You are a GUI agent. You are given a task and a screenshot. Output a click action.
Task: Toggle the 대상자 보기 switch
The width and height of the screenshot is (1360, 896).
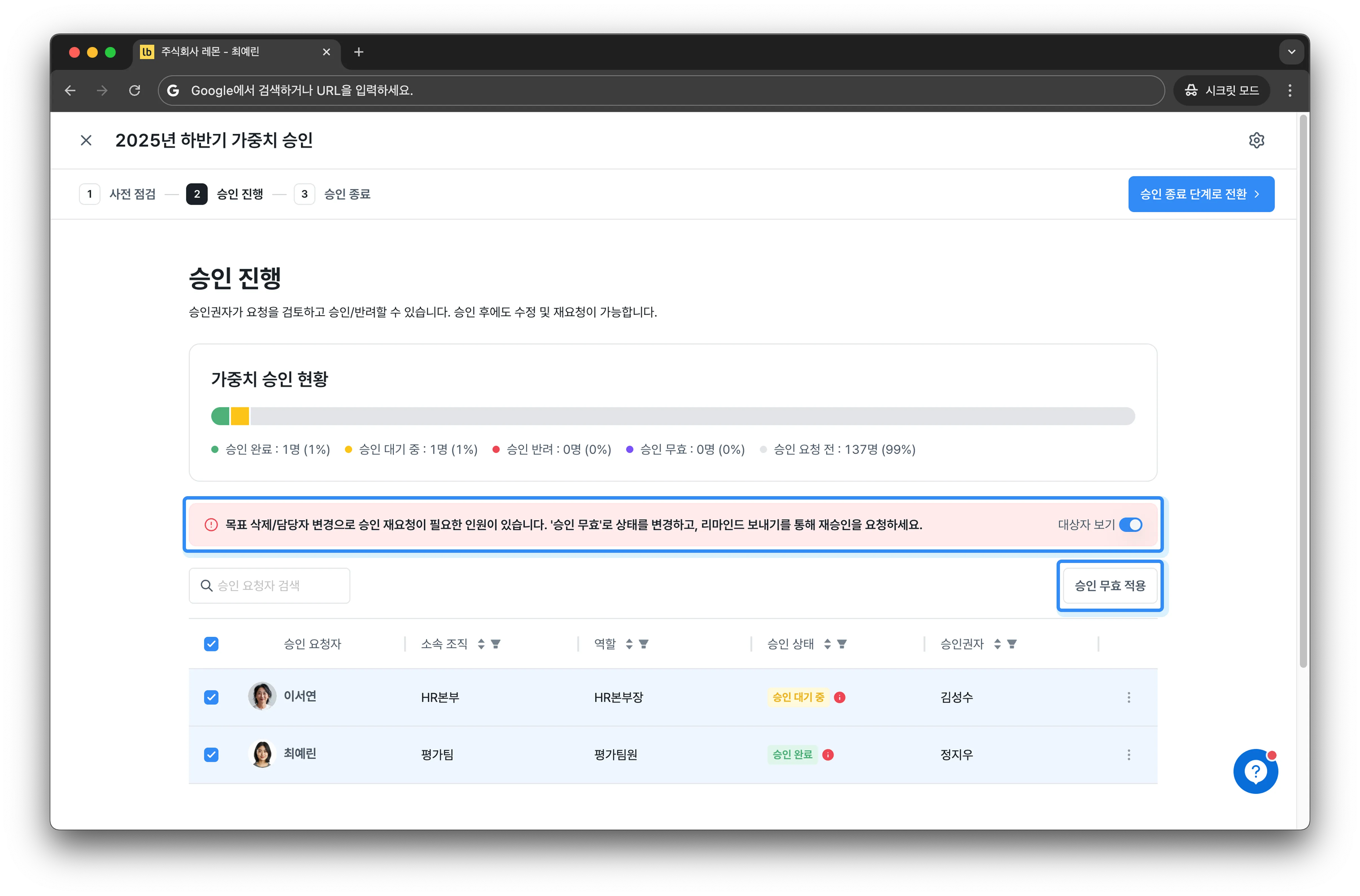[x=1130, y=525]
